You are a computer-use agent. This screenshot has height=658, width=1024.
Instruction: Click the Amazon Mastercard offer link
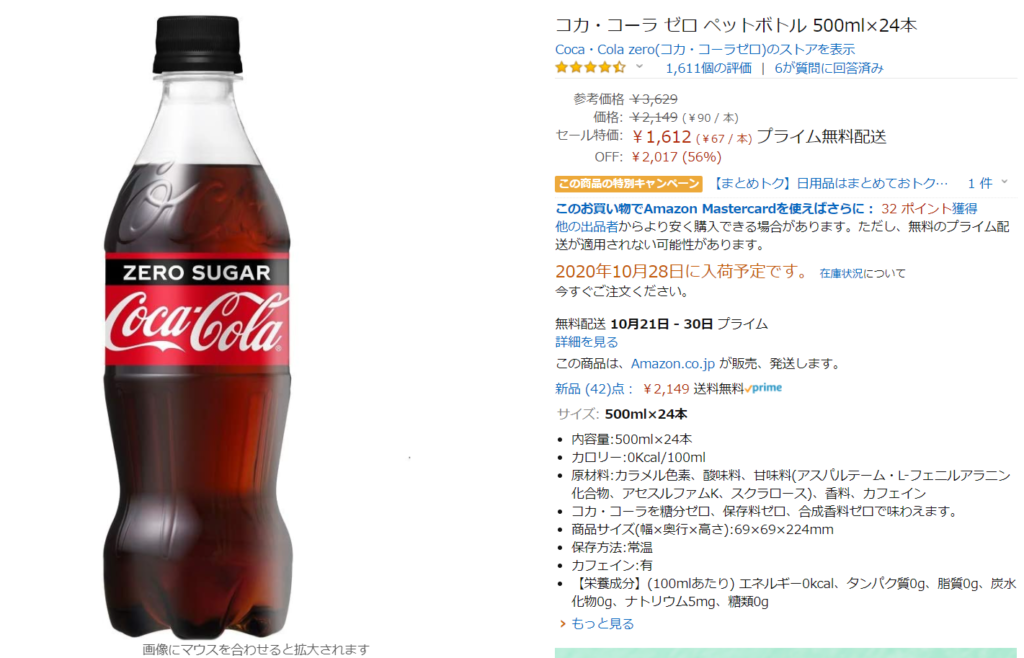coord(714,209)
